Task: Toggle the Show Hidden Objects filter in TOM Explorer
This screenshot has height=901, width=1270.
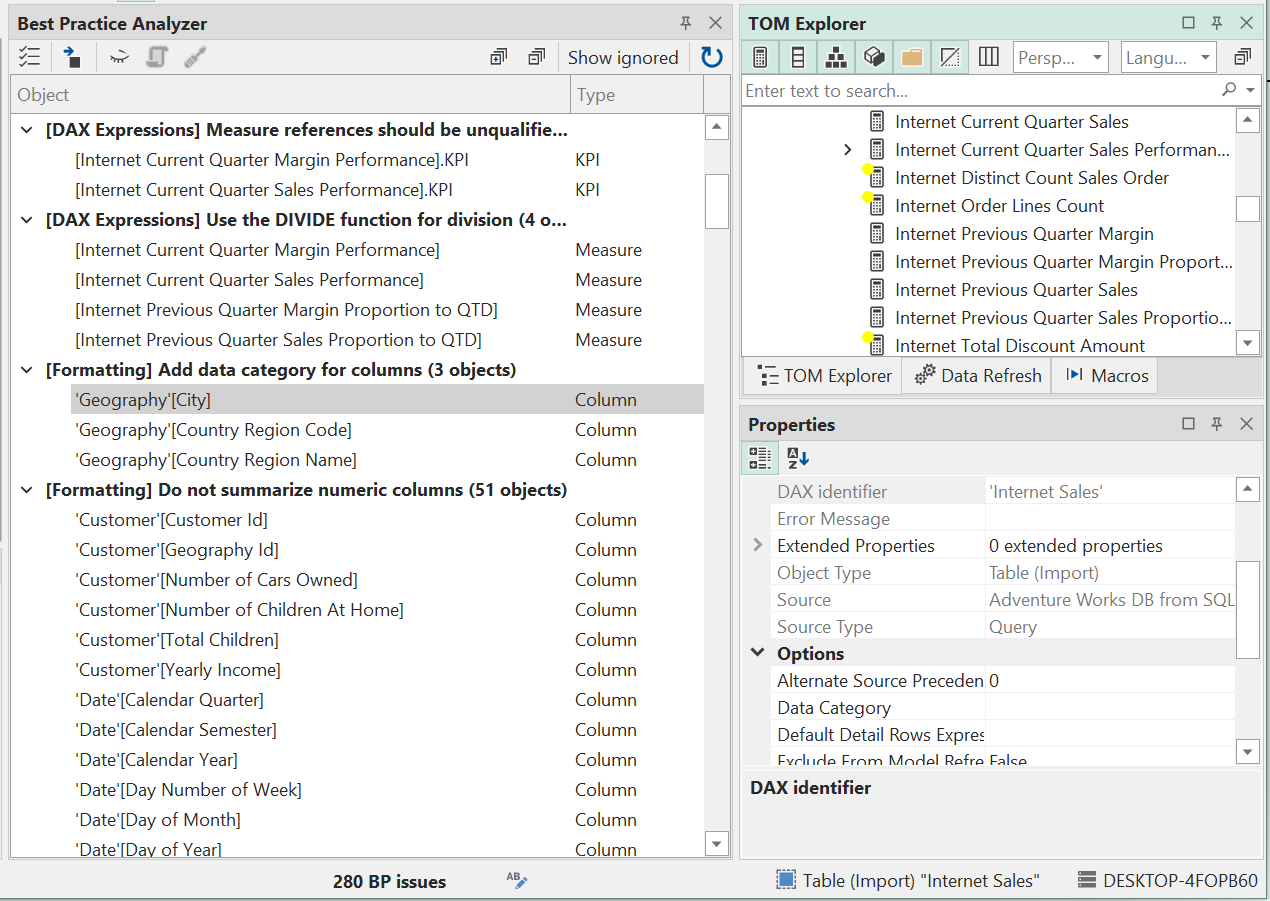Action: click(949, 57)
